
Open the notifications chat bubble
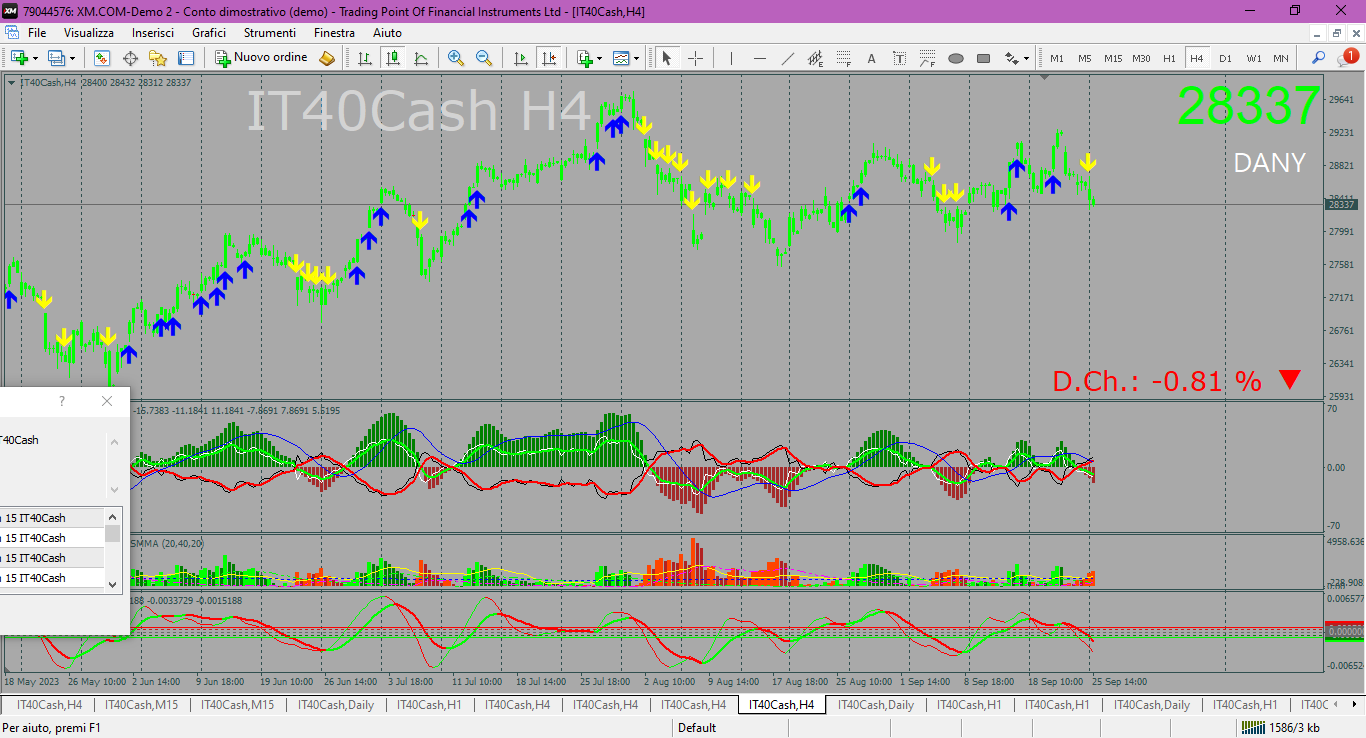[1346, 58]
